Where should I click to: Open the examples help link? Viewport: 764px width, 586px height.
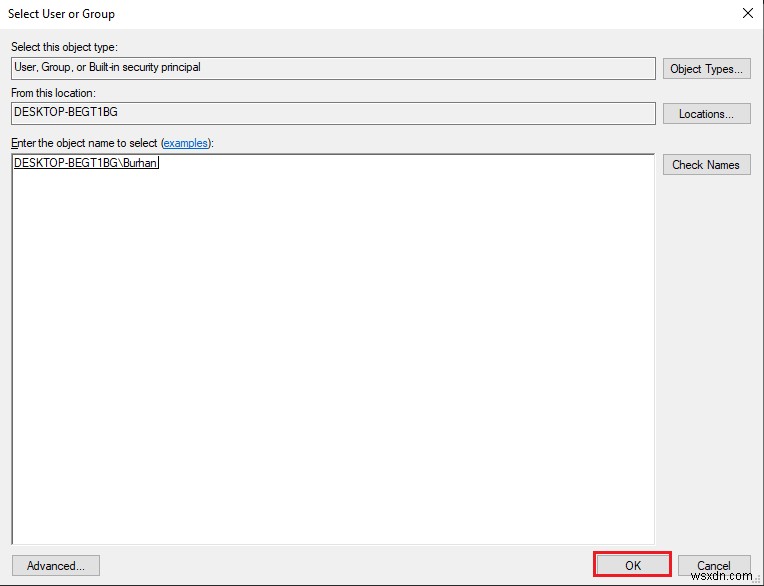tap(186, 143)
